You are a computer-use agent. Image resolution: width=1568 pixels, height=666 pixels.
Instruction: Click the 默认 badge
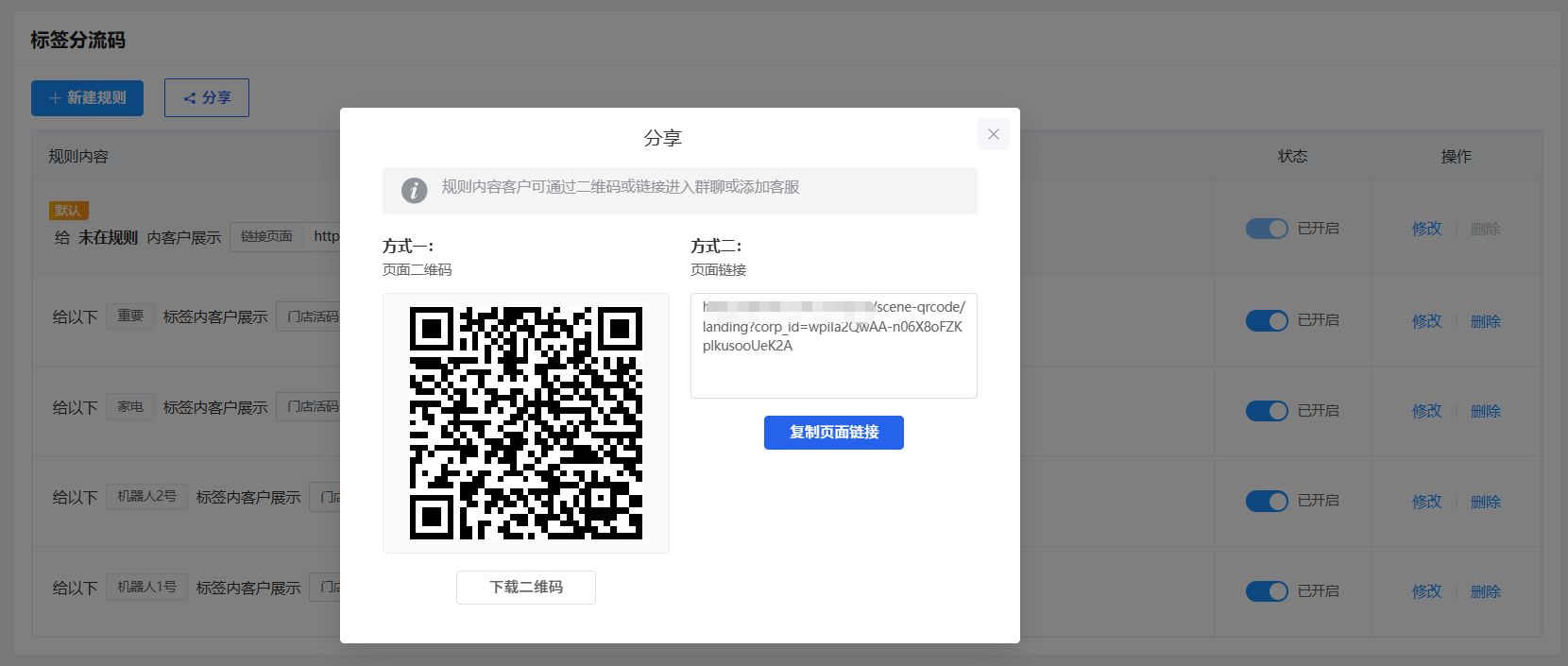click(68, 211)
